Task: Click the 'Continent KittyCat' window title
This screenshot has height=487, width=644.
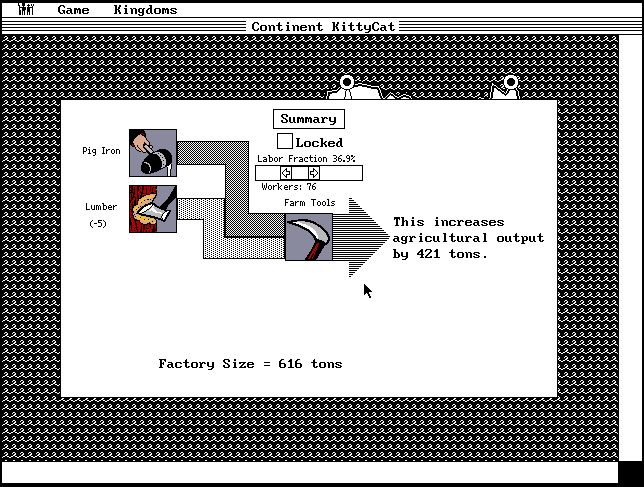Action: tap(323, 27)
